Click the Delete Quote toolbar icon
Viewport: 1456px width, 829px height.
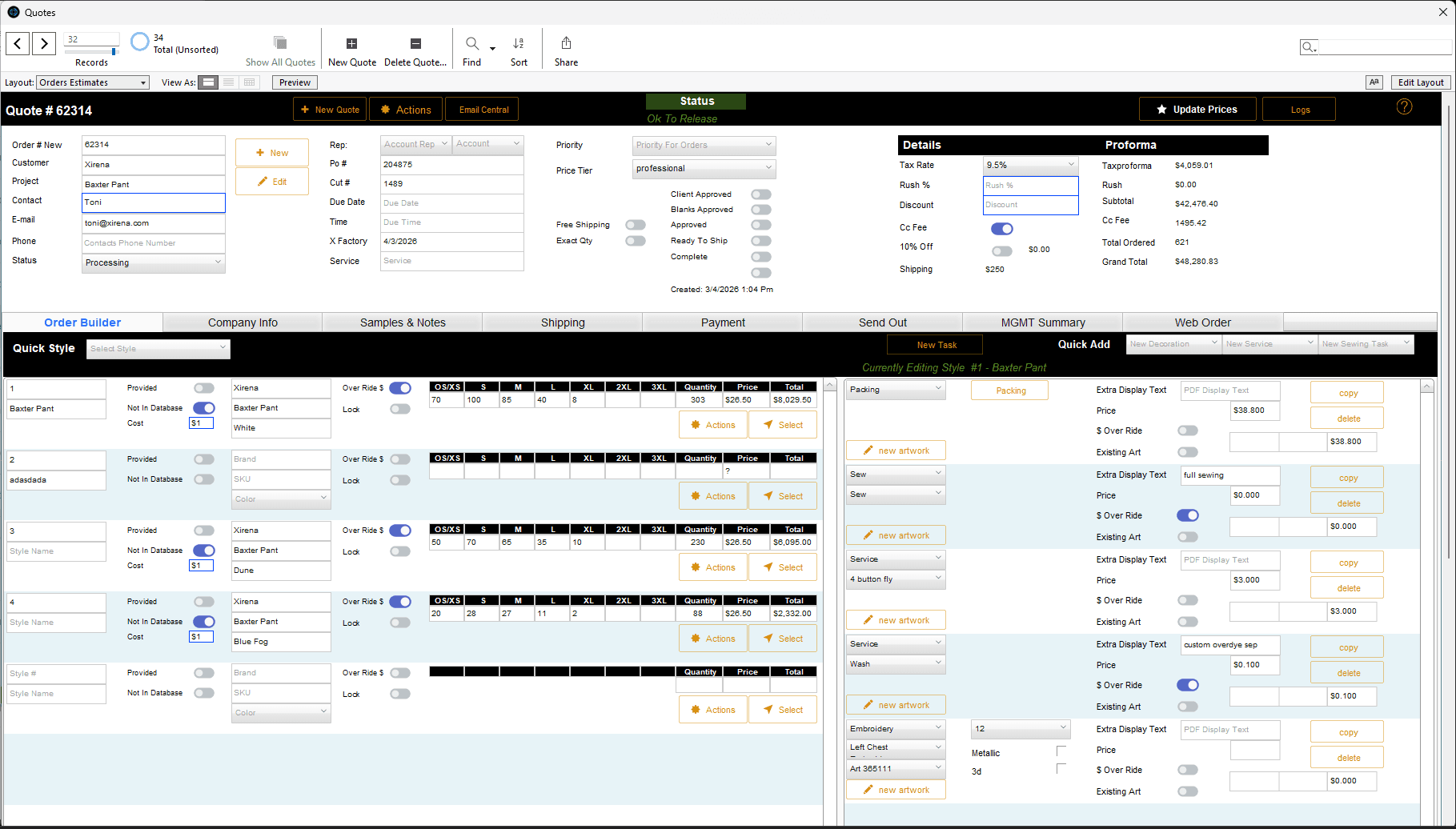pos(415,44)
